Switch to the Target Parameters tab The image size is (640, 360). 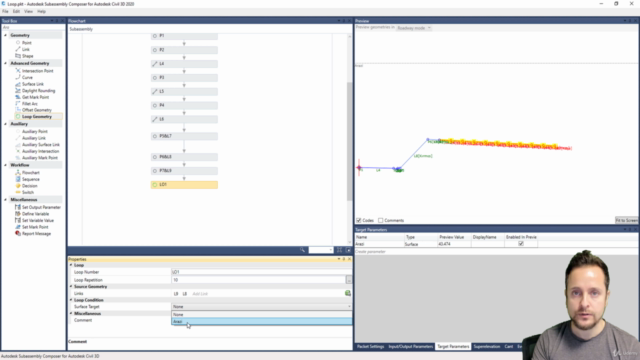453,347
